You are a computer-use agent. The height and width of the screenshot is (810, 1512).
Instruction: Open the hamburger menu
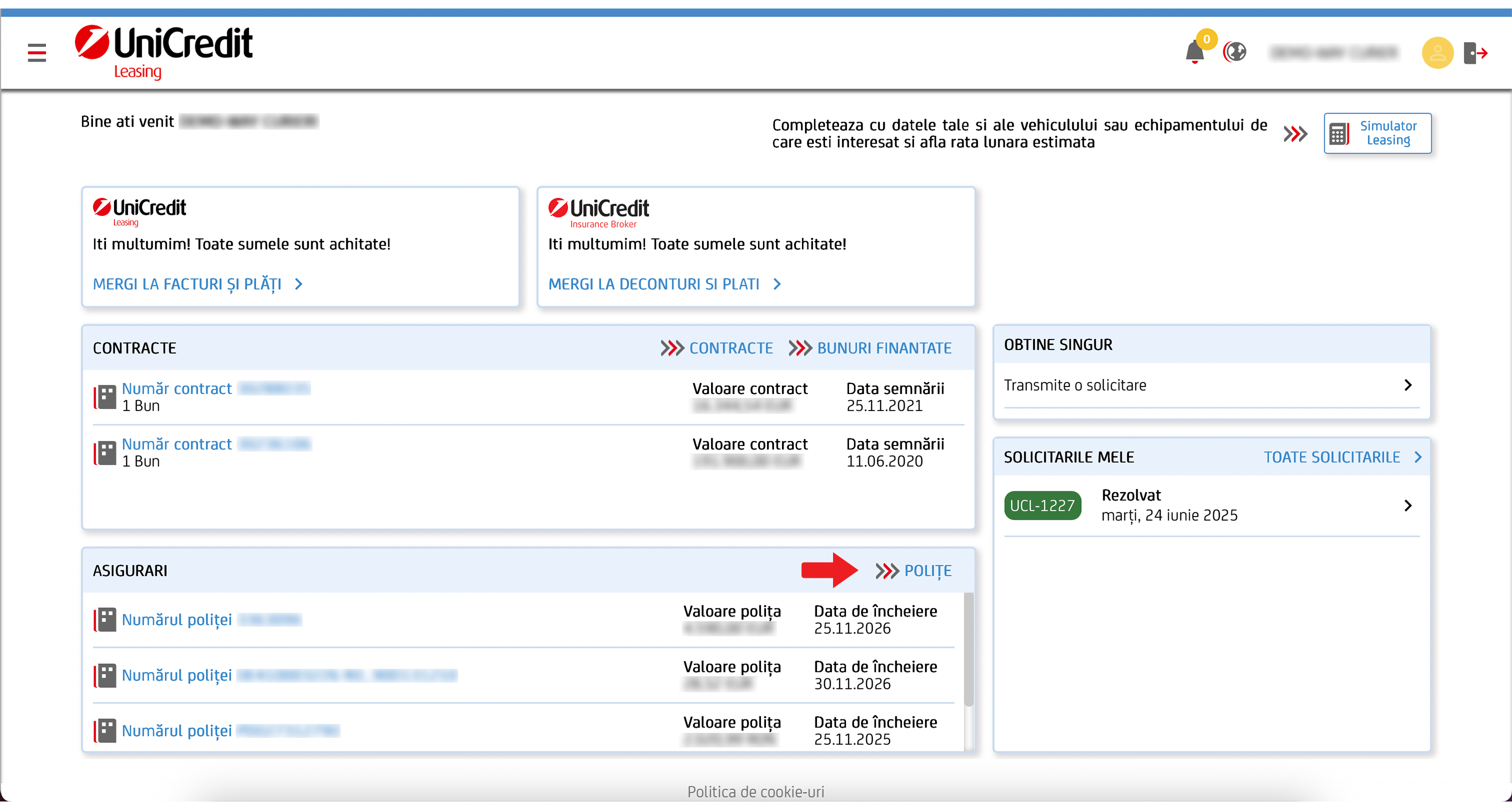(37, 53)
